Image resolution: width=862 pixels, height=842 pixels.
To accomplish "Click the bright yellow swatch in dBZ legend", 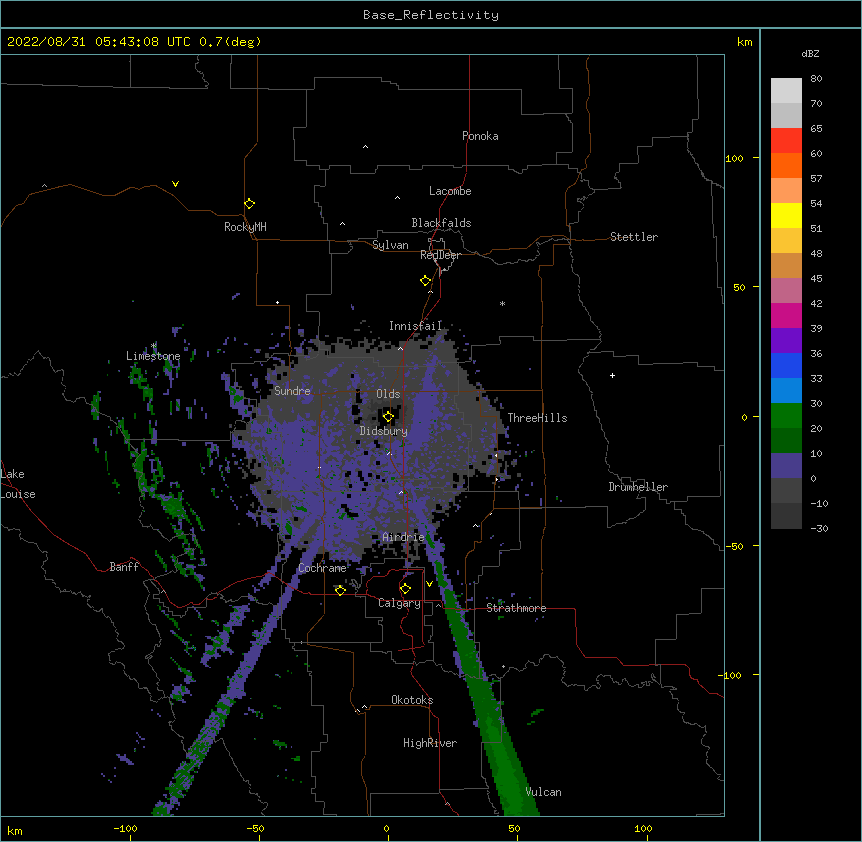I will (786, 215).
